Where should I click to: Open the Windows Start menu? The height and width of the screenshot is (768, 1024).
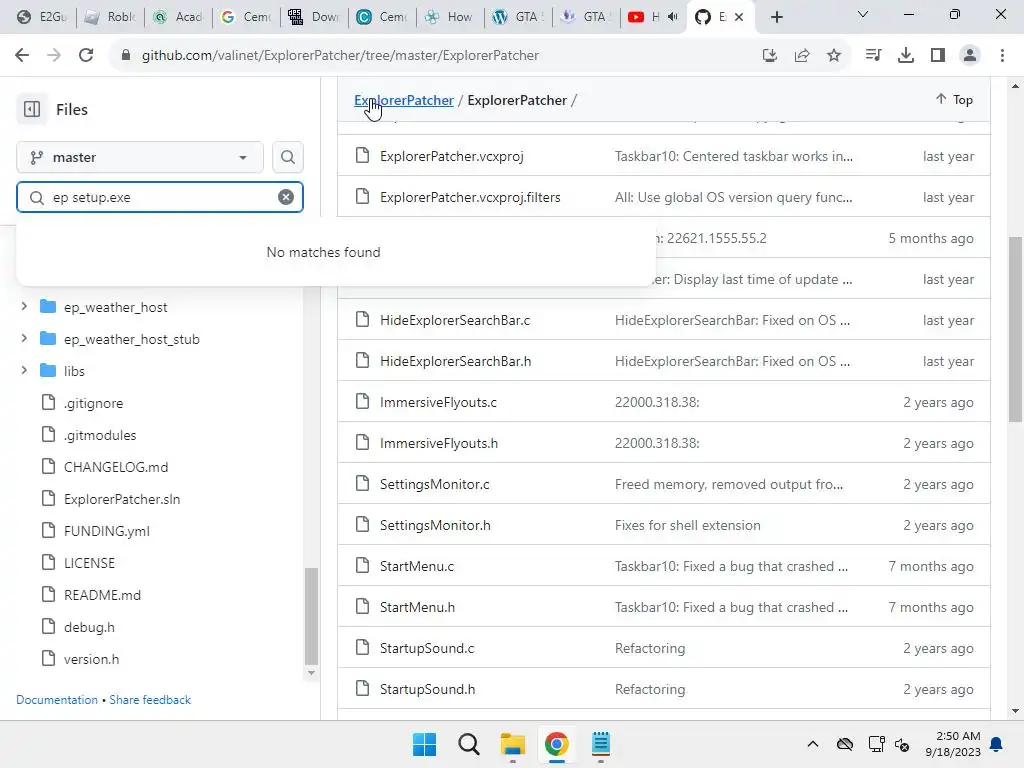424,744
